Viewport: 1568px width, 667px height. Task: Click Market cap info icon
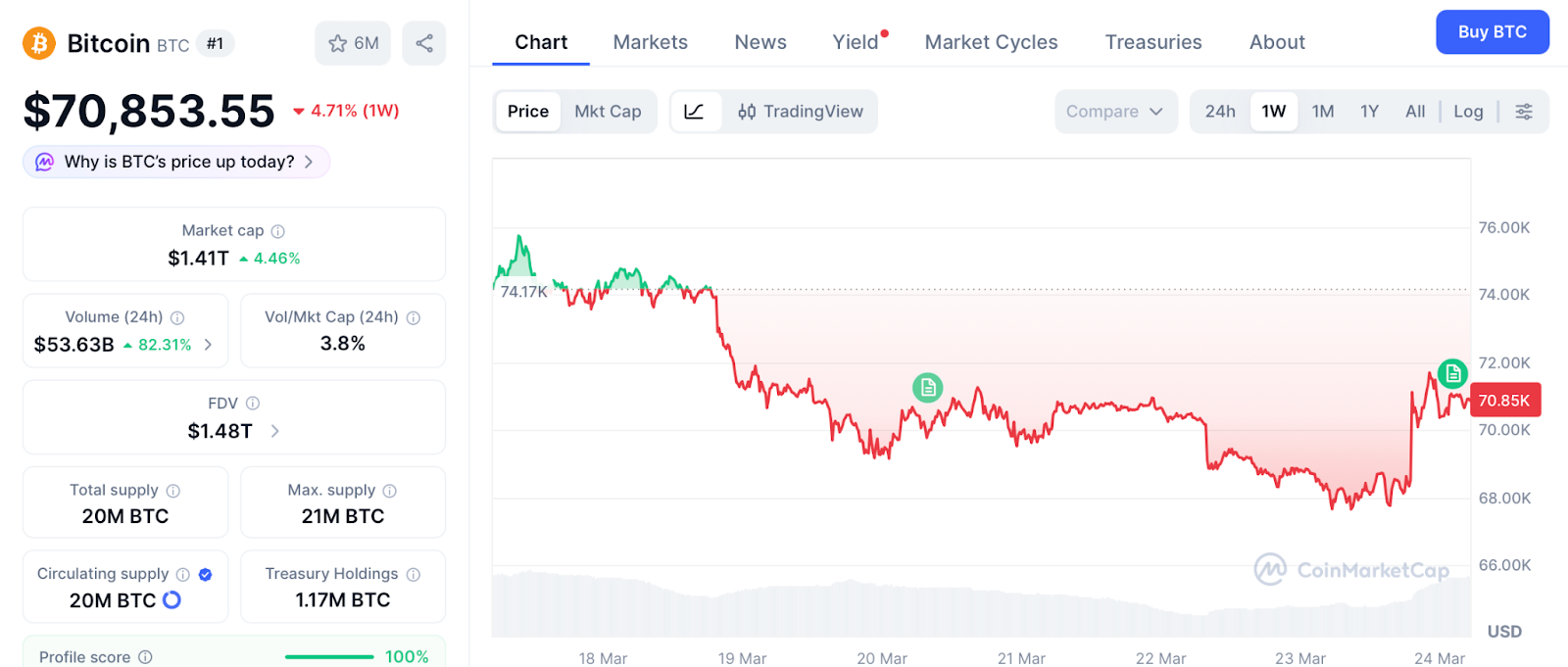coord(278,231)
